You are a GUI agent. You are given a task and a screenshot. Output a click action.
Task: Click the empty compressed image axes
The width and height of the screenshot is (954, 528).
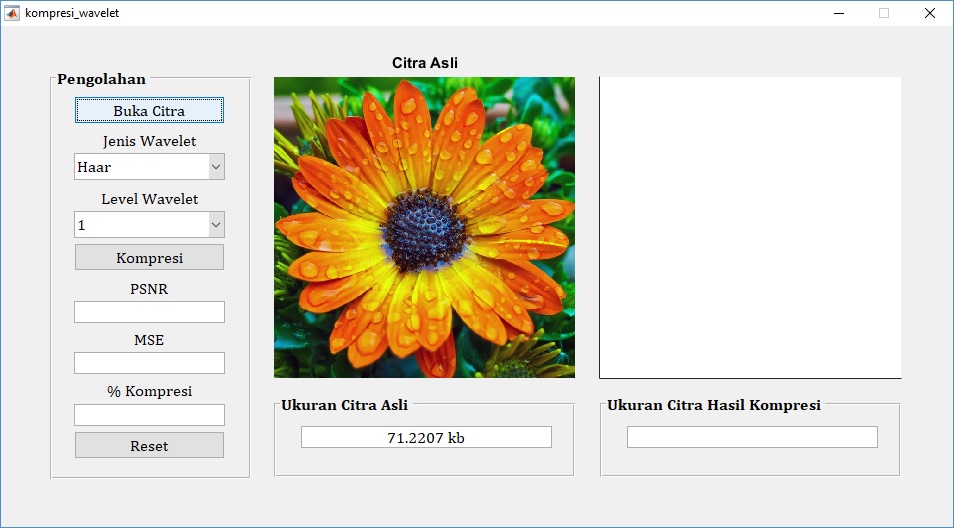click(750, 228)
